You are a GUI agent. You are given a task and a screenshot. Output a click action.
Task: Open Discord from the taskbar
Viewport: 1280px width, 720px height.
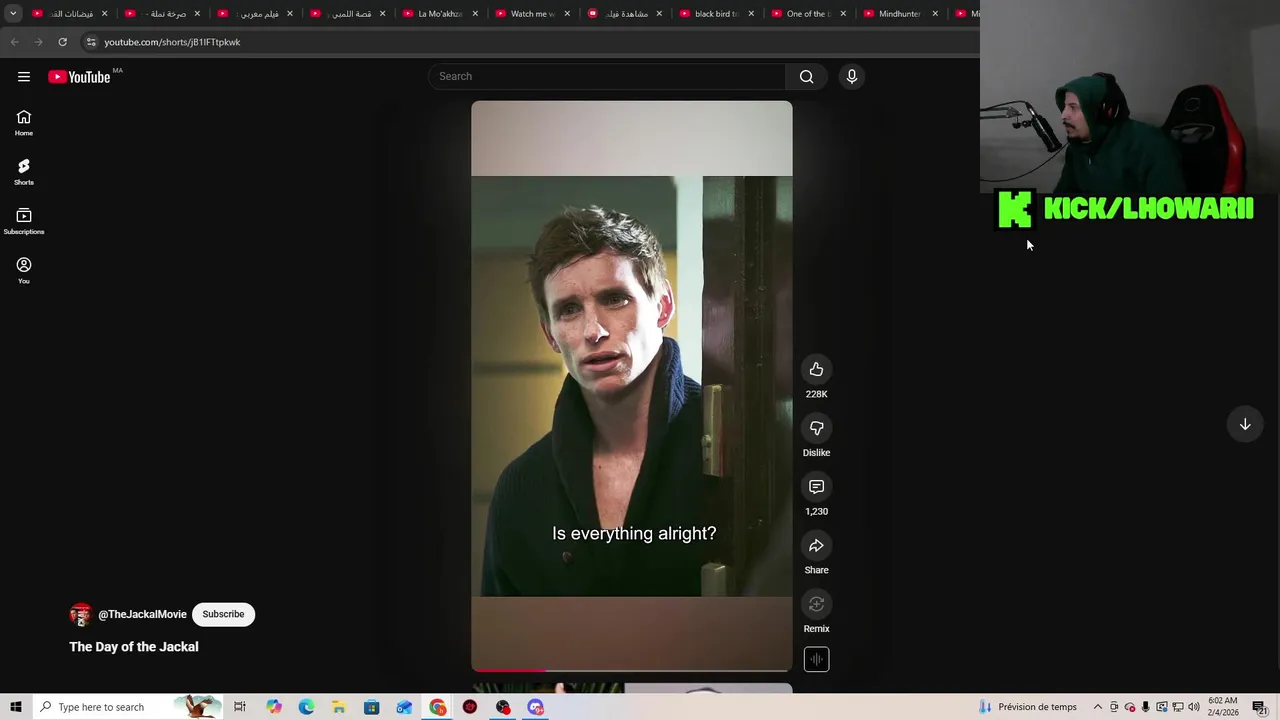(535, 707)
